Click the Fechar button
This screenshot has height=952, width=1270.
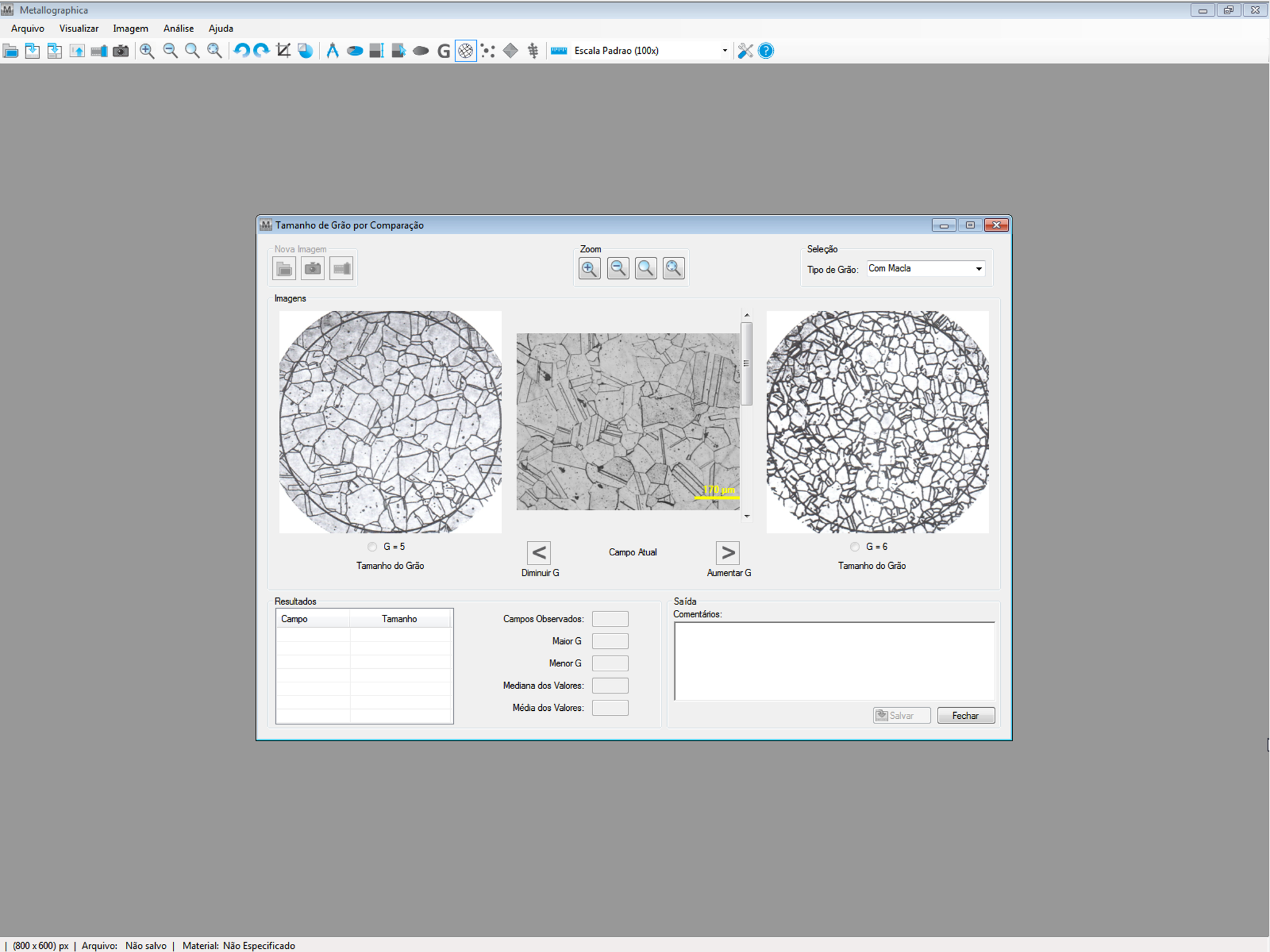tap(966, 715)
